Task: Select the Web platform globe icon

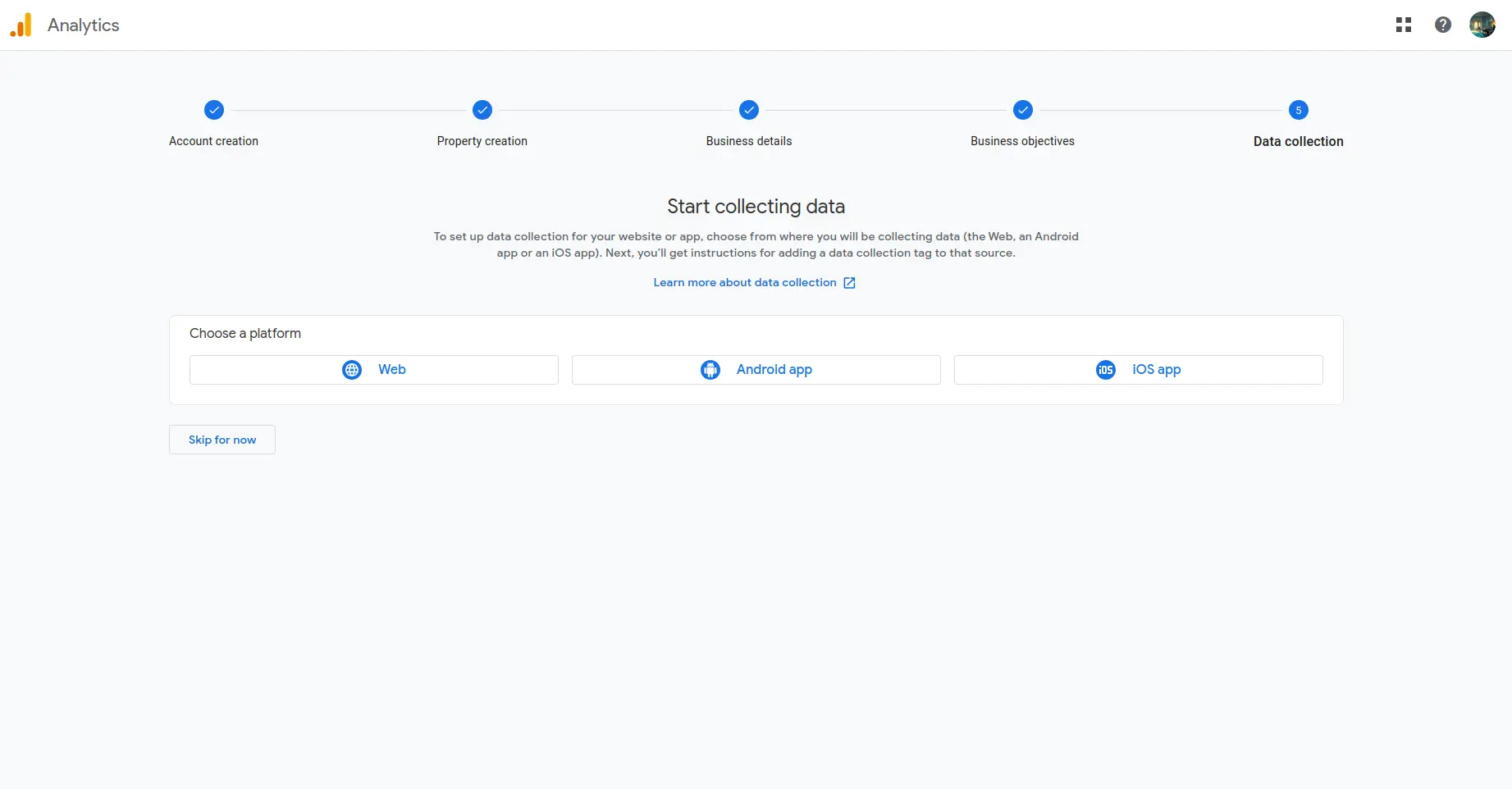Action: 351,369
